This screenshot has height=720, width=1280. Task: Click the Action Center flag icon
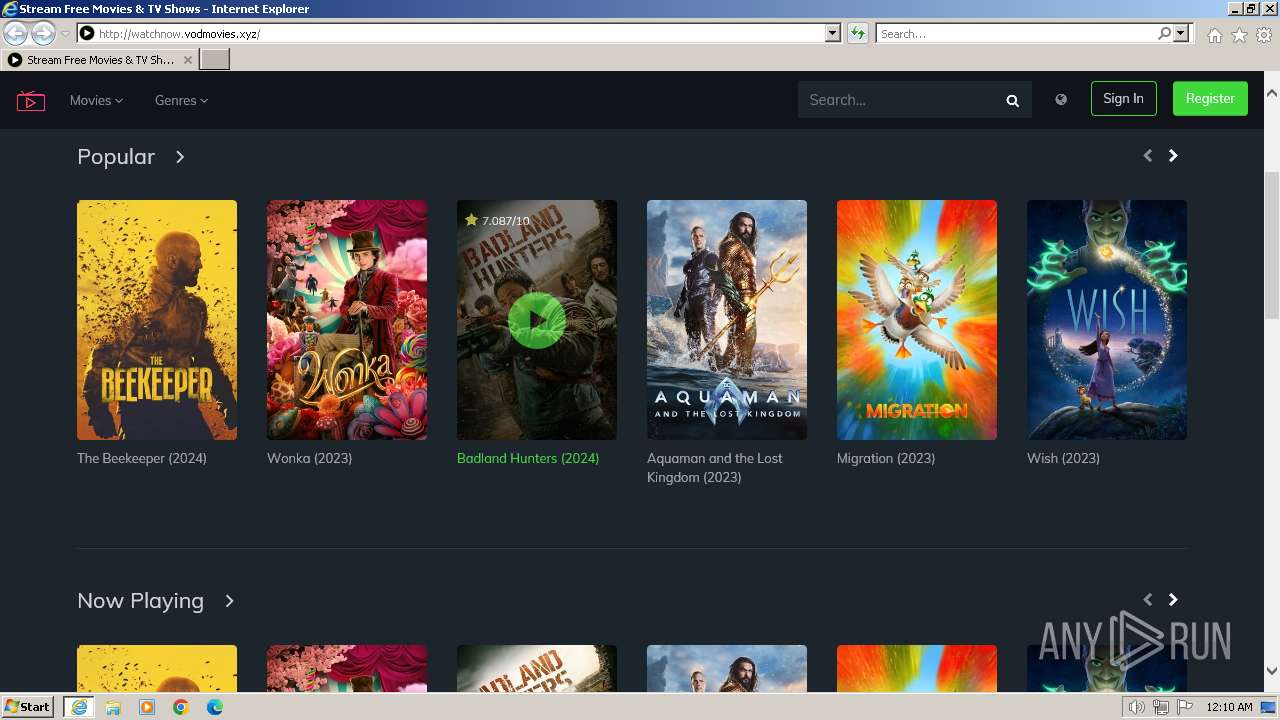click(1185, 707)
